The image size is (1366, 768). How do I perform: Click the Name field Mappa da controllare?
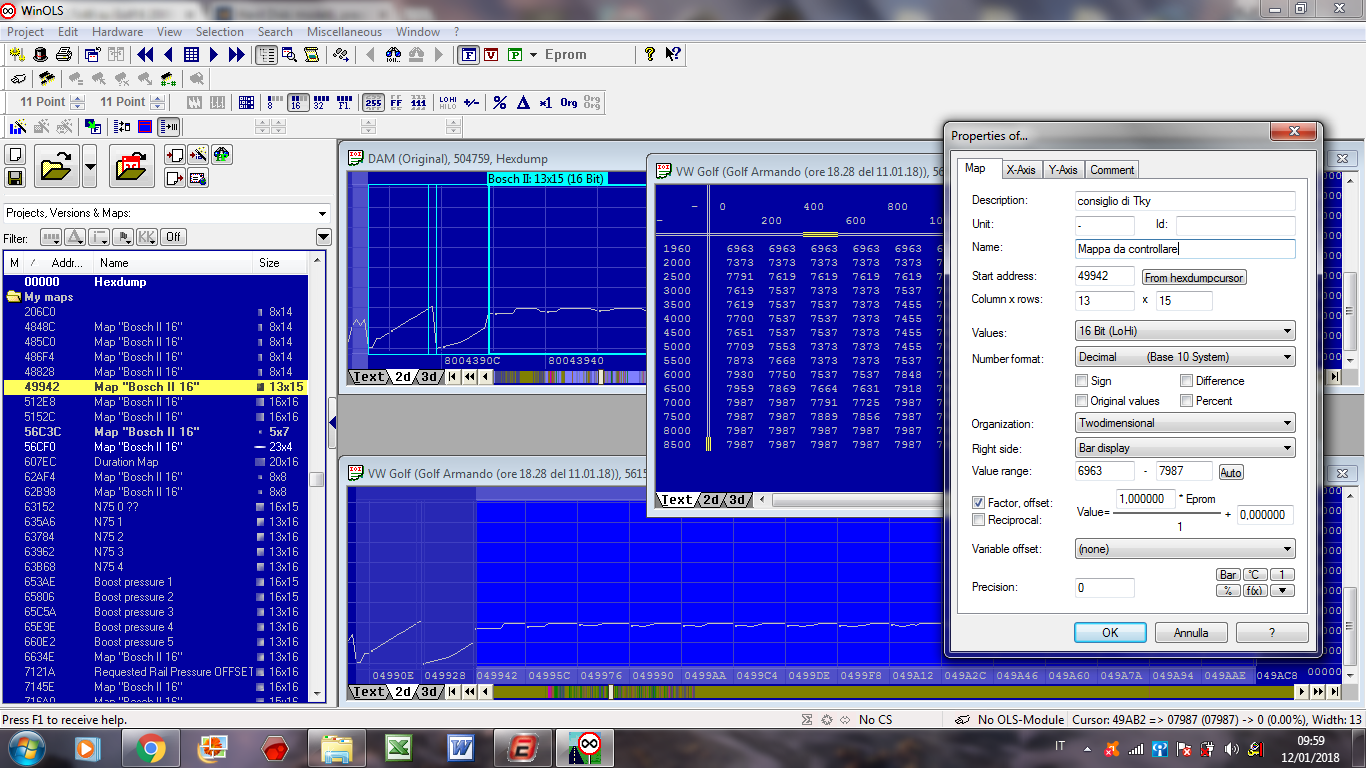1185,249
